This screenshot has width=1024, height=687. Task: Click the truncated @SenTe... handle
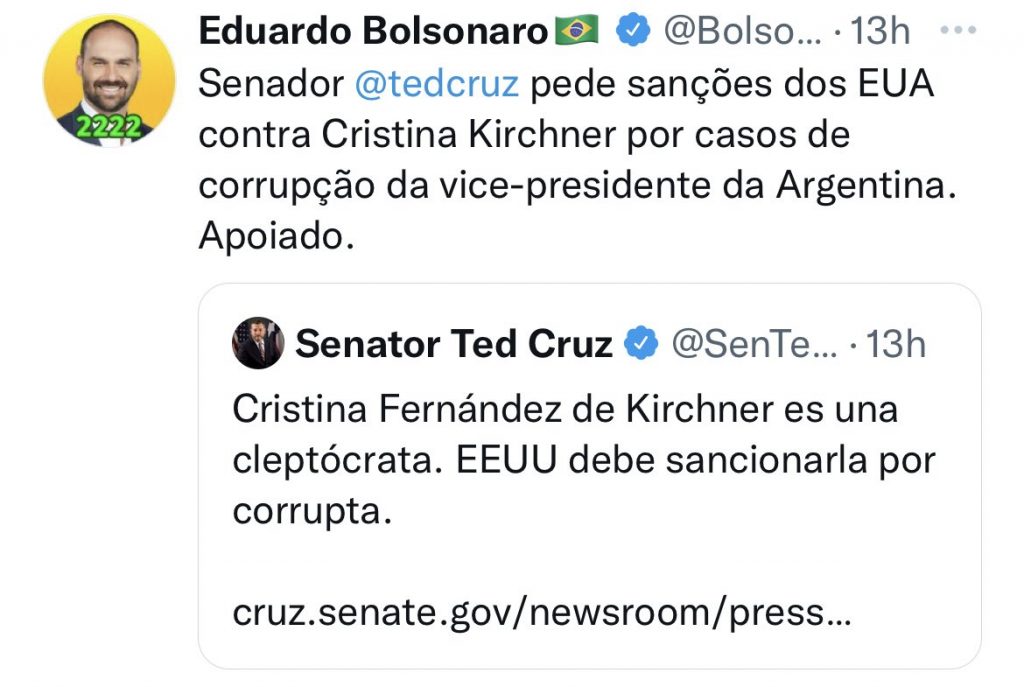754,344
